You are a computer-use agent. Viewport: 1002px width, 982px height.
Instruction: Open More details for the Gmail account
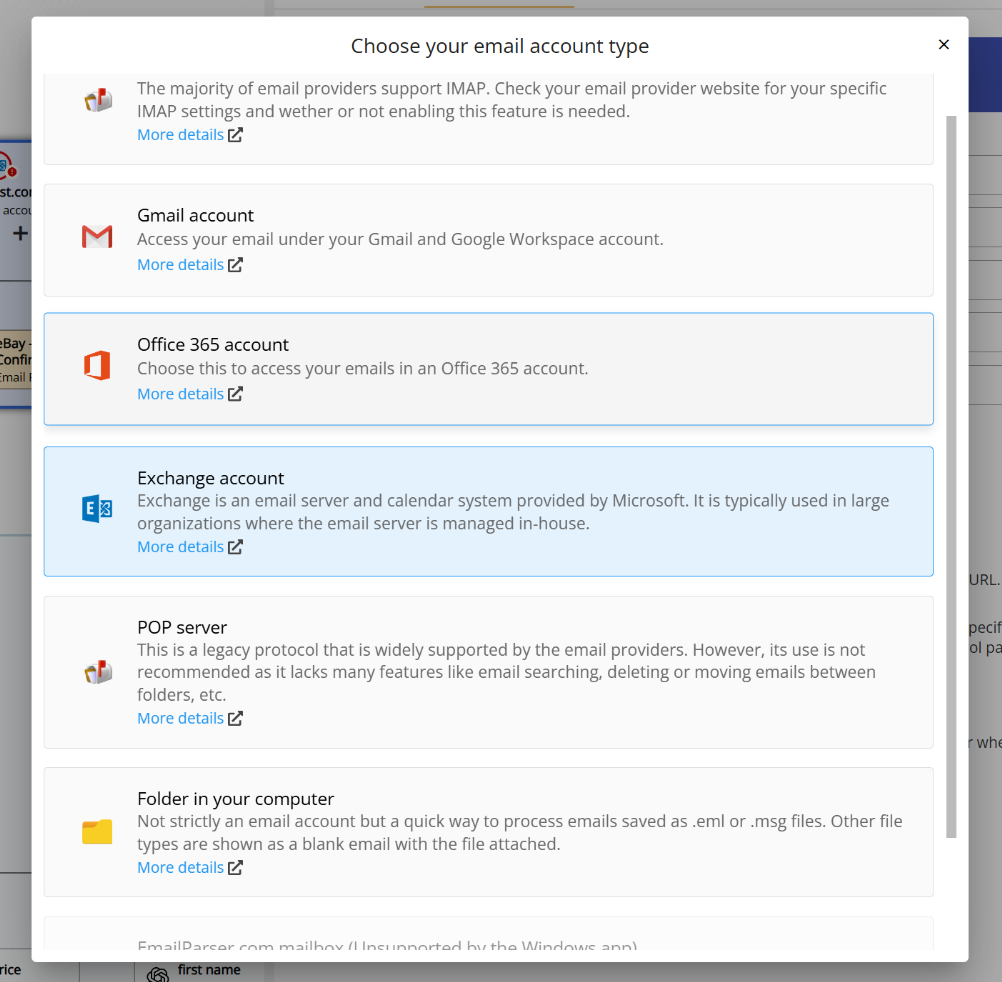pyautogui.click(x=180, y=264)
